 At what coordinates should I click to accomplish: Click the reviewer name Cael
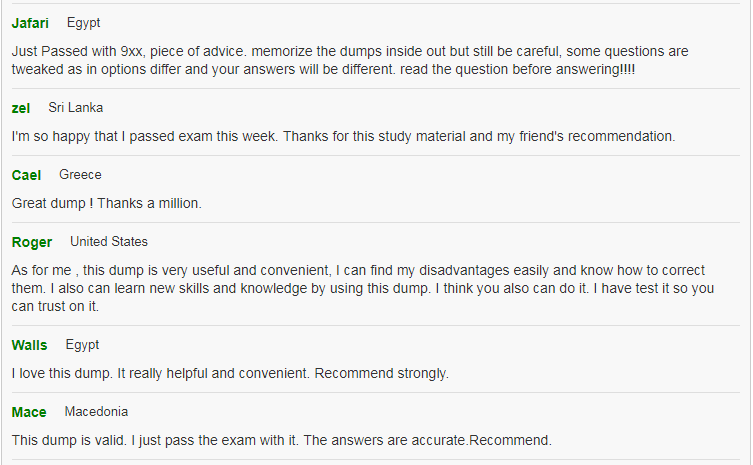click(x=26, y=175)
